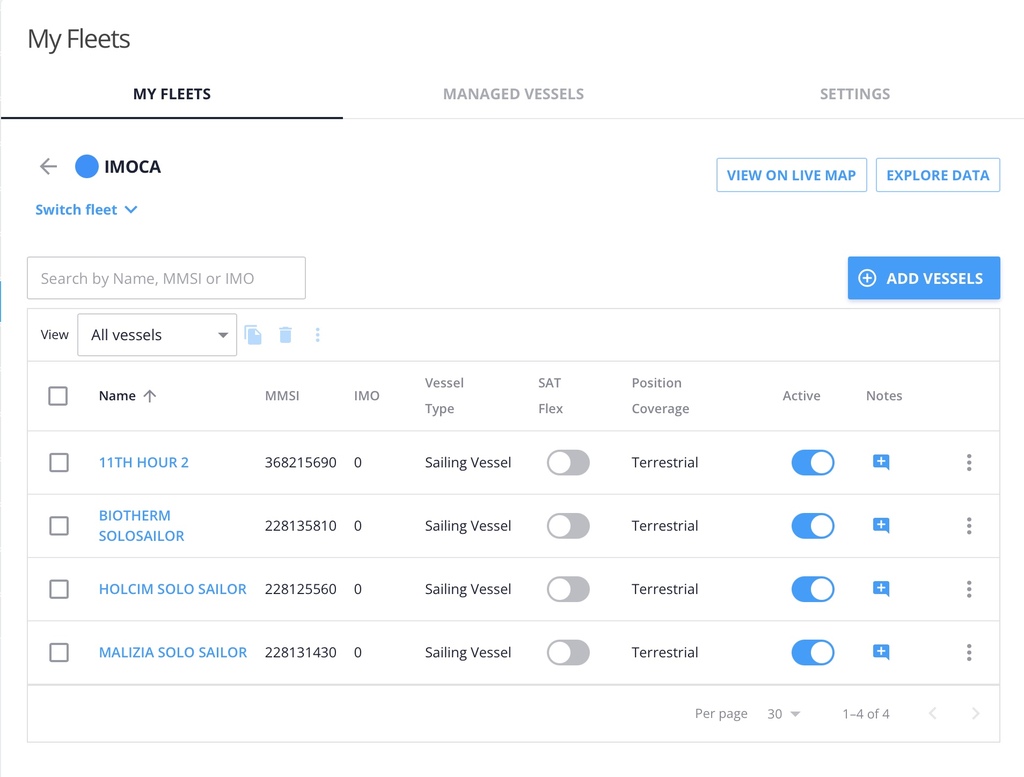Go to the next page of vessels
The height and width of the screenshot is (777, 1024).
tap(976, 714)
